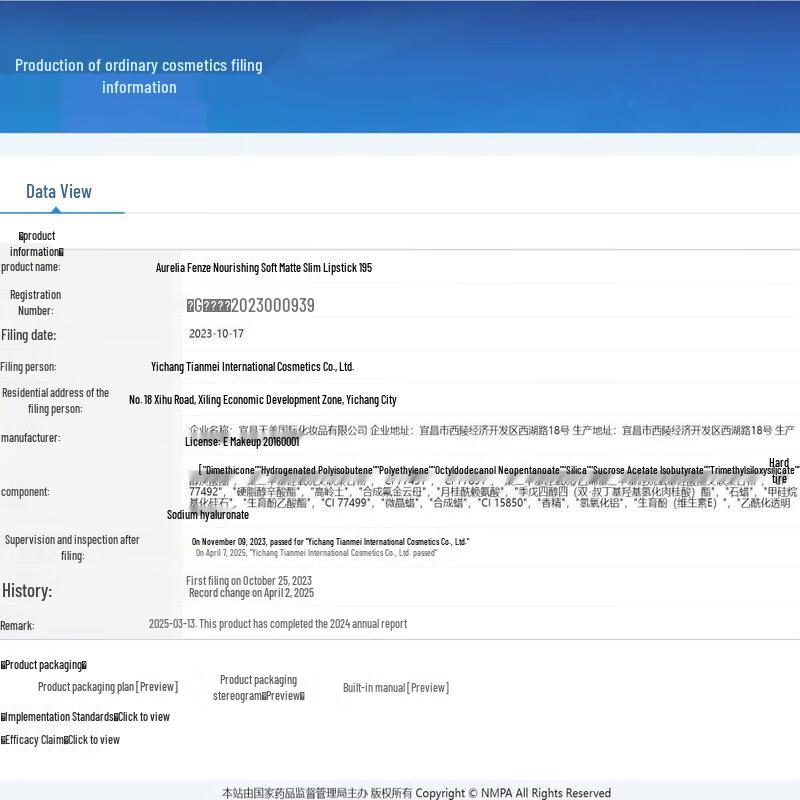Click the NMPA copyright footer text
This screenshot has width=800, height=800.
coord(416,793)
